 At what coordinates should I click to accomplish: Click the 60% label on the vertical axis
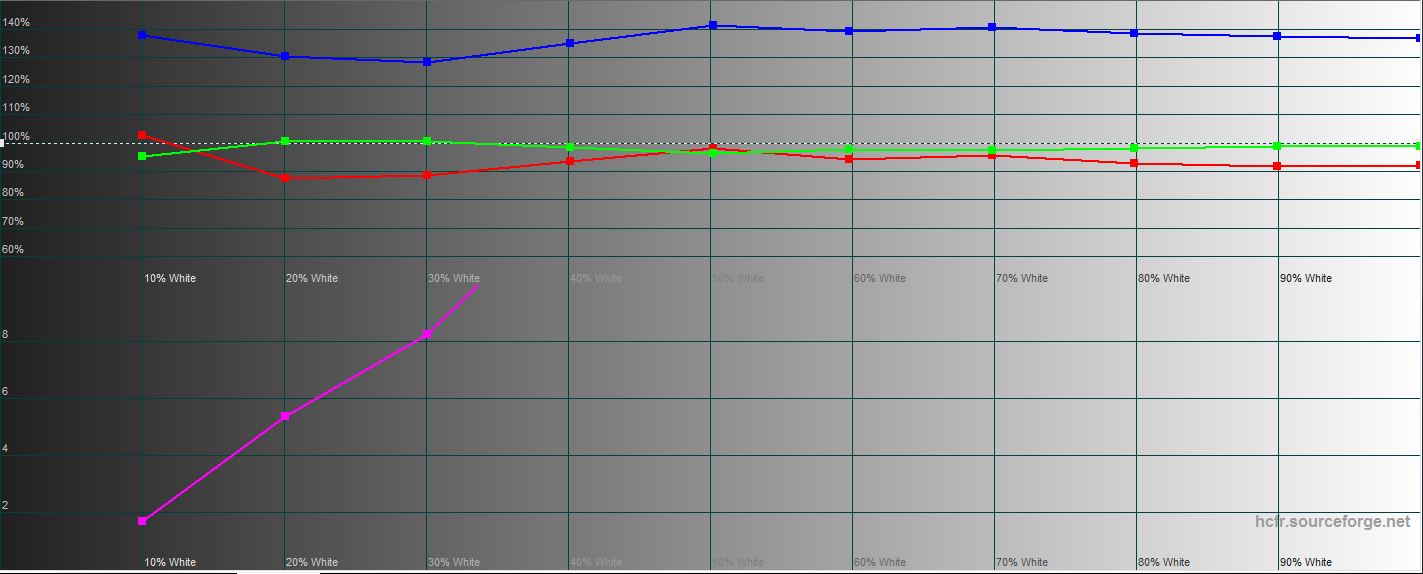(x=13, y=250)
